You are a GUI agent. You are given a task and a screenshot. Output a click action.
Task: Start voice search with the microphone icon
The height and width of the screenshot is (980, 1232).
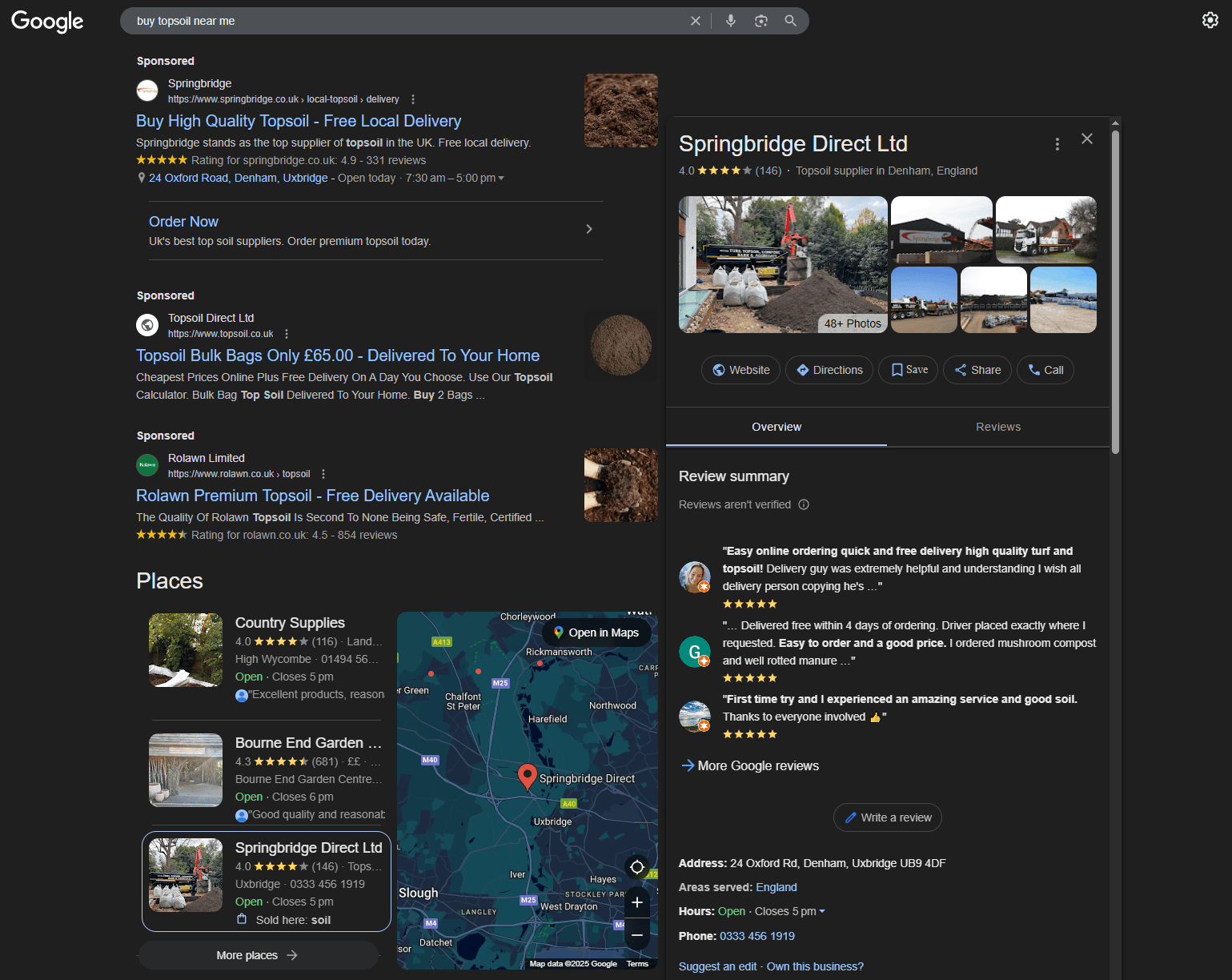click(731, 21)
